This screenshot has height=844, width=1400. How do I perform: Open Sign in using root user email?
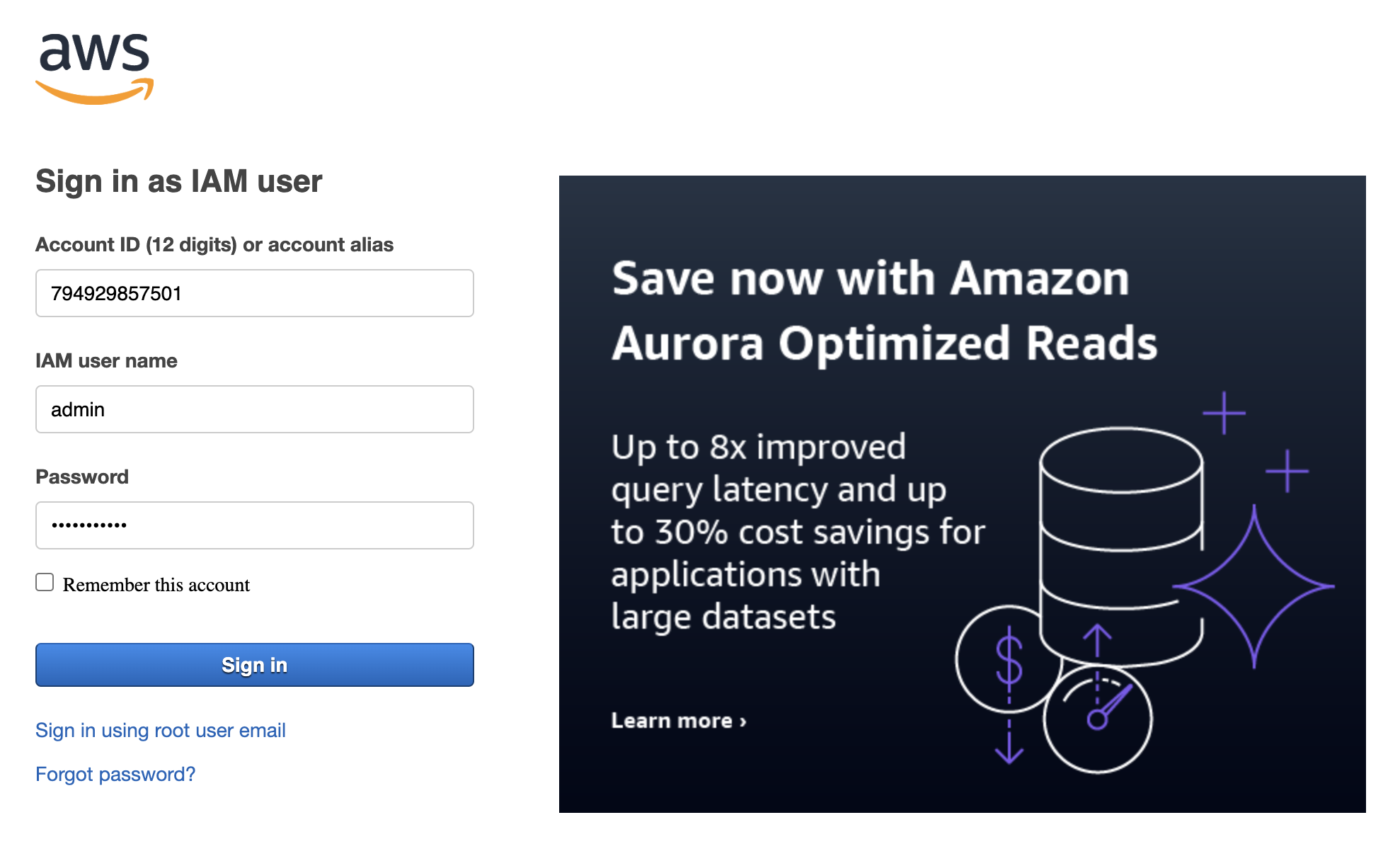click(x=161, y=730)
